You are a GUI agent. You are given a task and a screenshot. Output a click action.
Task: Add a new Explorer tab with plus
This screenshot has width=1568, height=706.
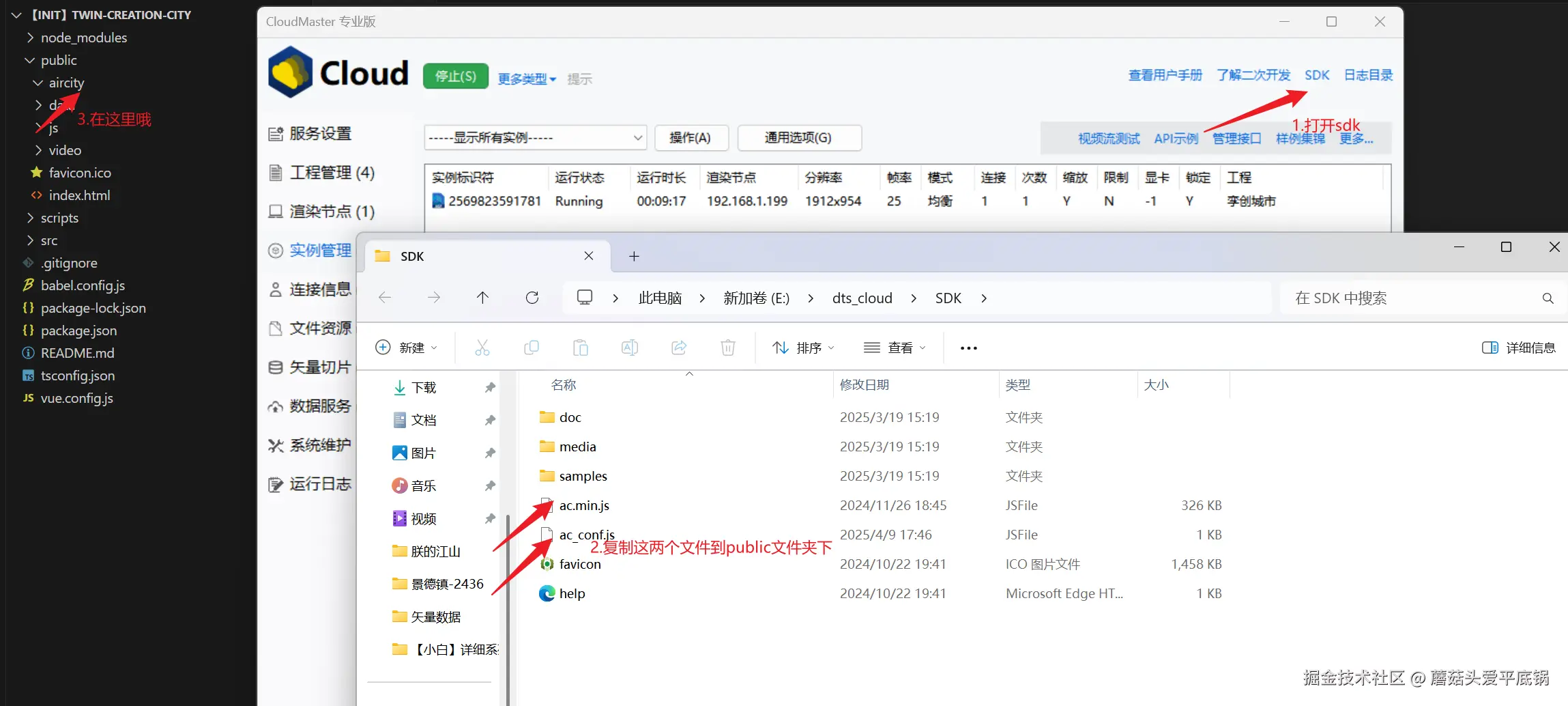pos(634,256)
